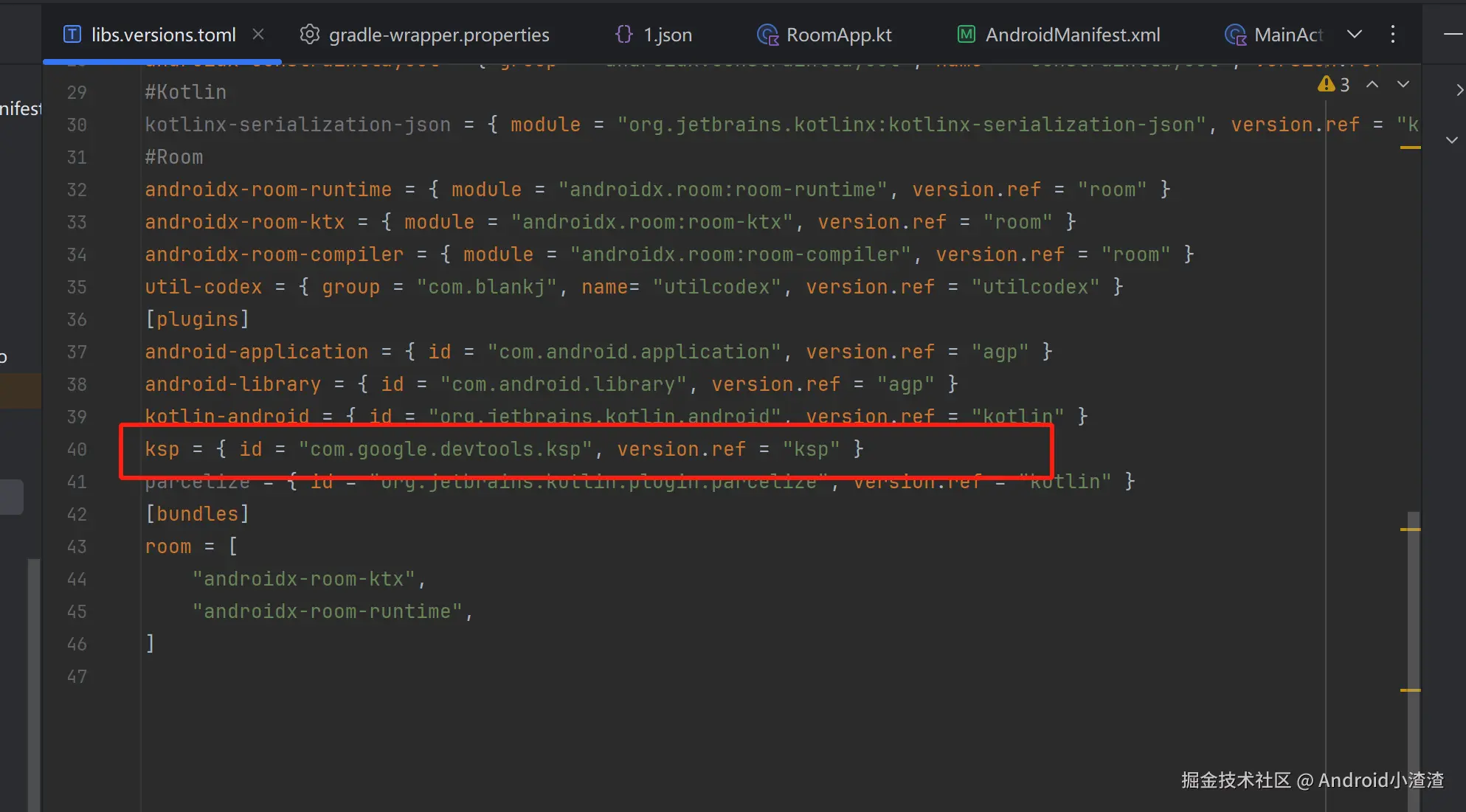Click the yellow warning inspection icon

click(x=1326, y=84)
